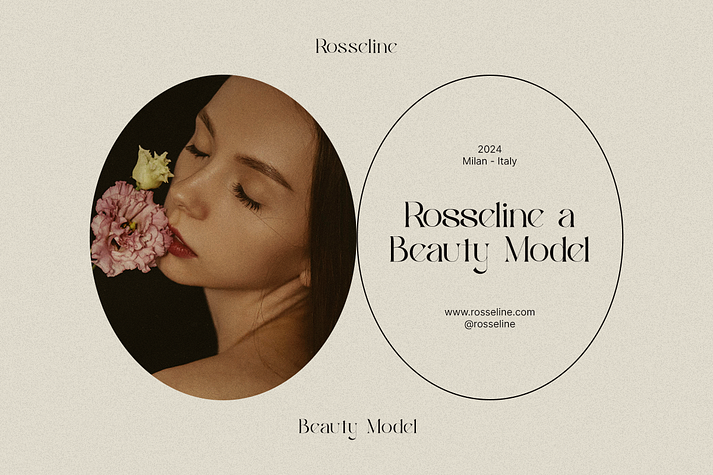Select the 2024 year text
The image size is (713, 475).
pos(490,149)
